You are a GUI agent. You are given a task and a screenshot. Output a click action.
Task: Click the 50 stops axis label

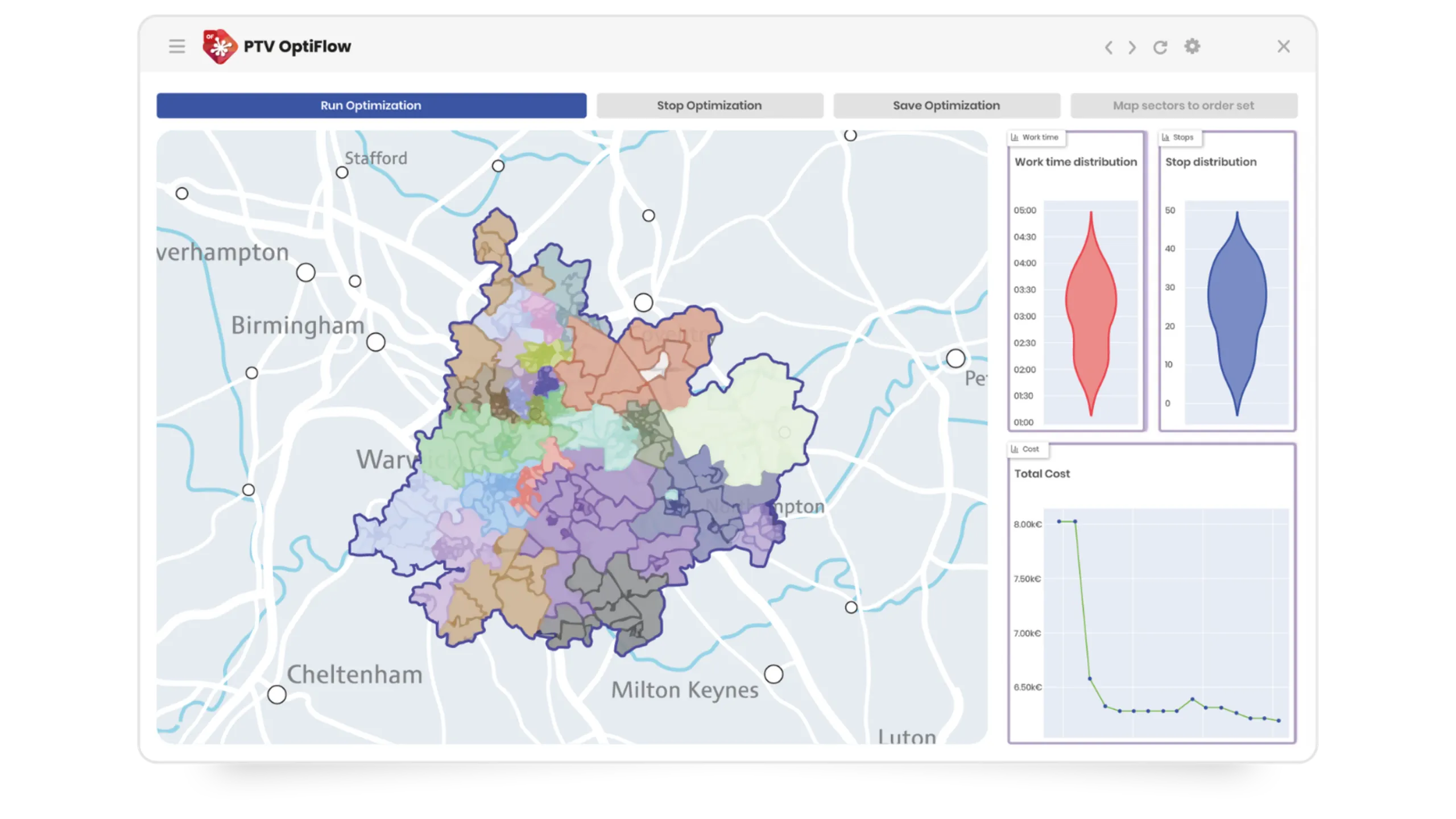tap(1170, 210)
